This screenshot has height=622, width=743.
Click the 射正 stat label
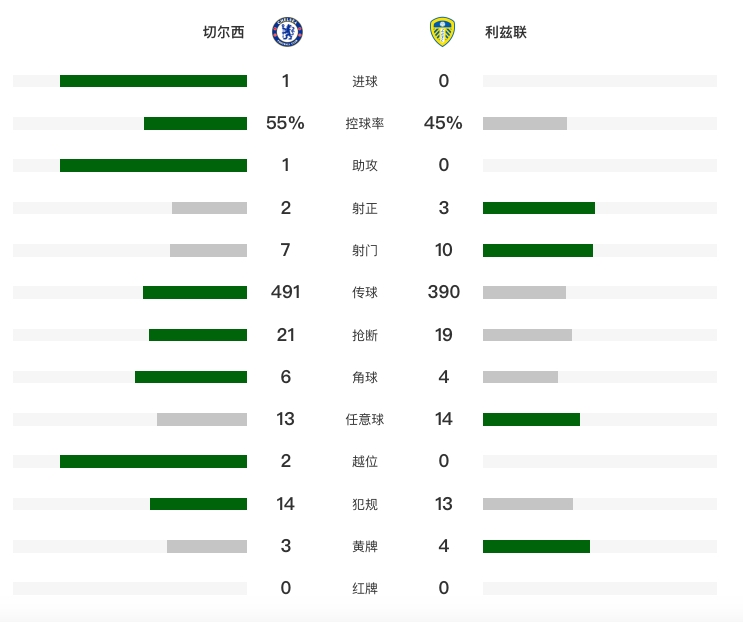click(x=365, y=208)
